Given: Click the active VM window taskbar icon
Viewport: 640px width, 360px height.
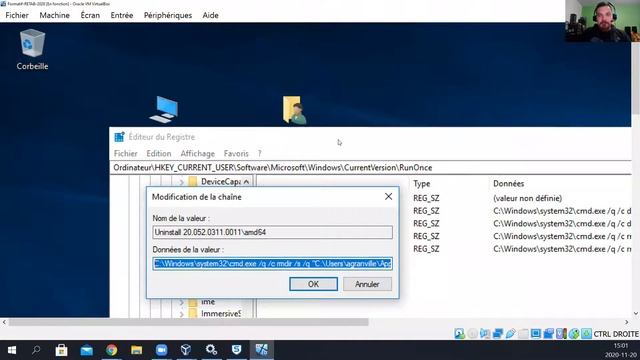Looking at the screenshot, I should point(261,350).
